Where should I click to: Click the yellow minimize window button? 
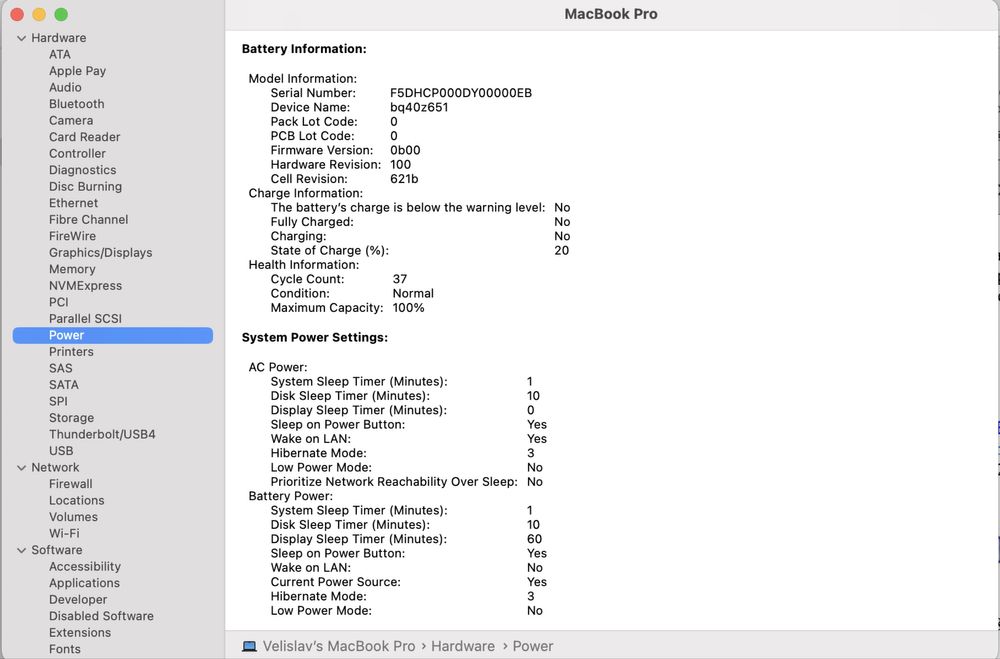coord(39,14)
